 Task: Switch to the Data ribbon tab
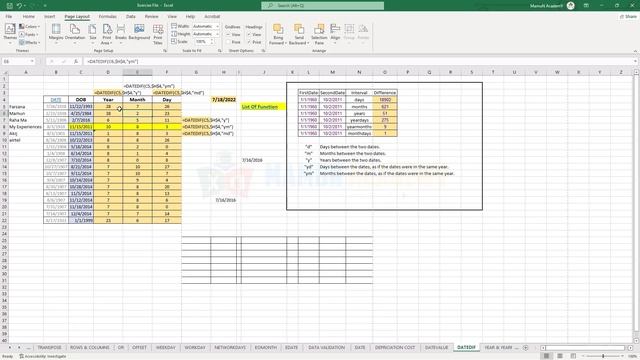pos(131,16)
